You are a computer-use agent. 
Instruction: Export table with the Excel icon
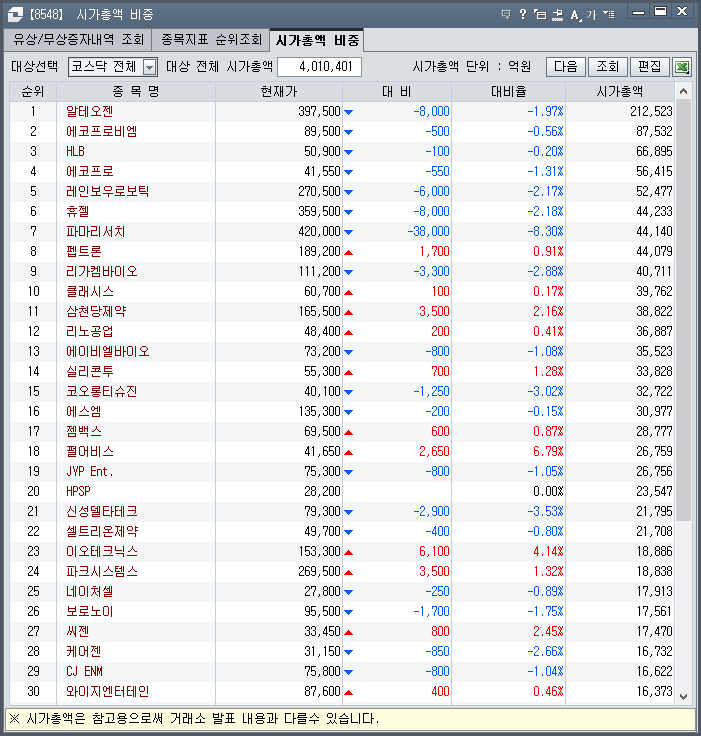(682, 67)
